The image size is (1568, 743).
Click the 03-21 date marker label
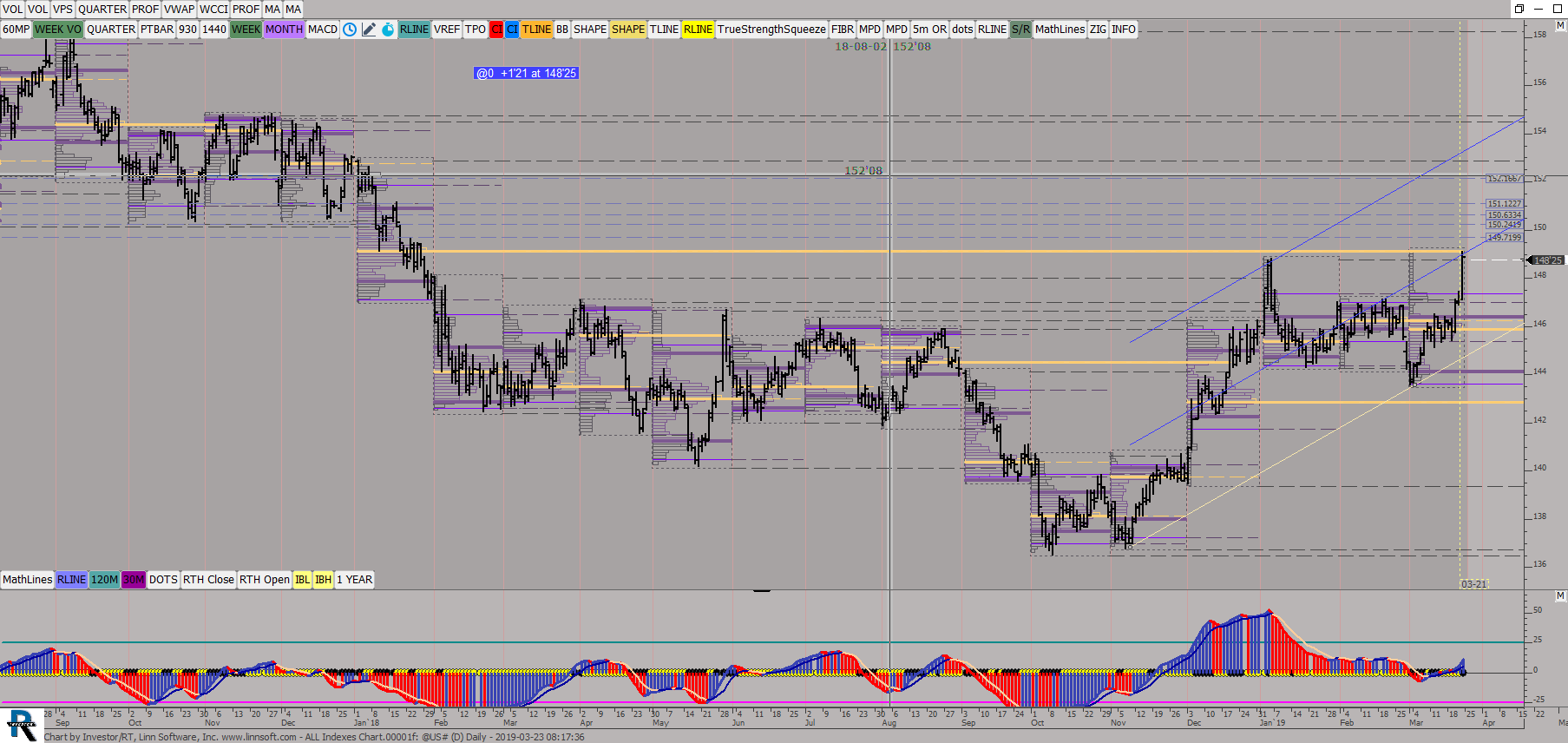pyautogui.click(x=1473, y=584)
